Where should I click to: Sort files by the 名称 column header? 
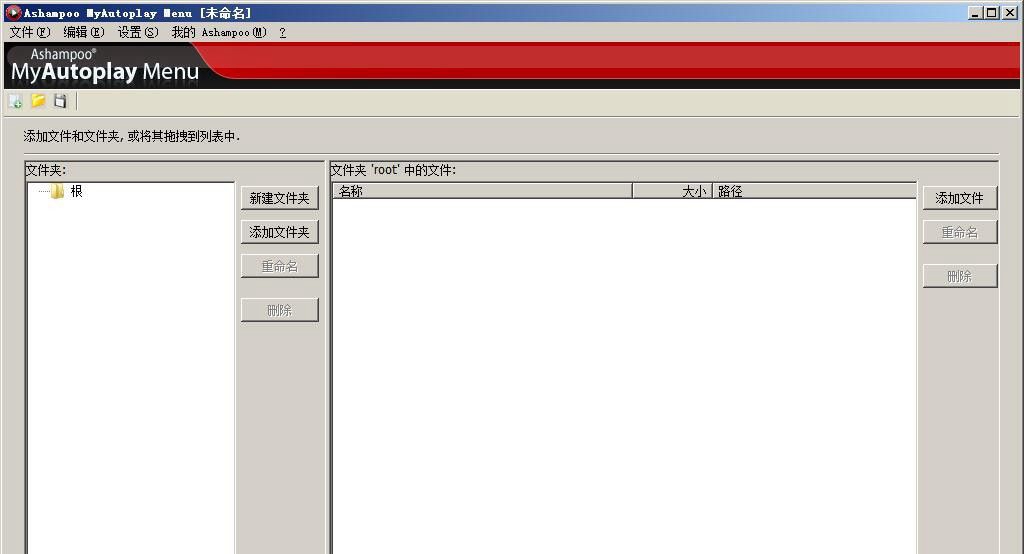click(483, 191)
